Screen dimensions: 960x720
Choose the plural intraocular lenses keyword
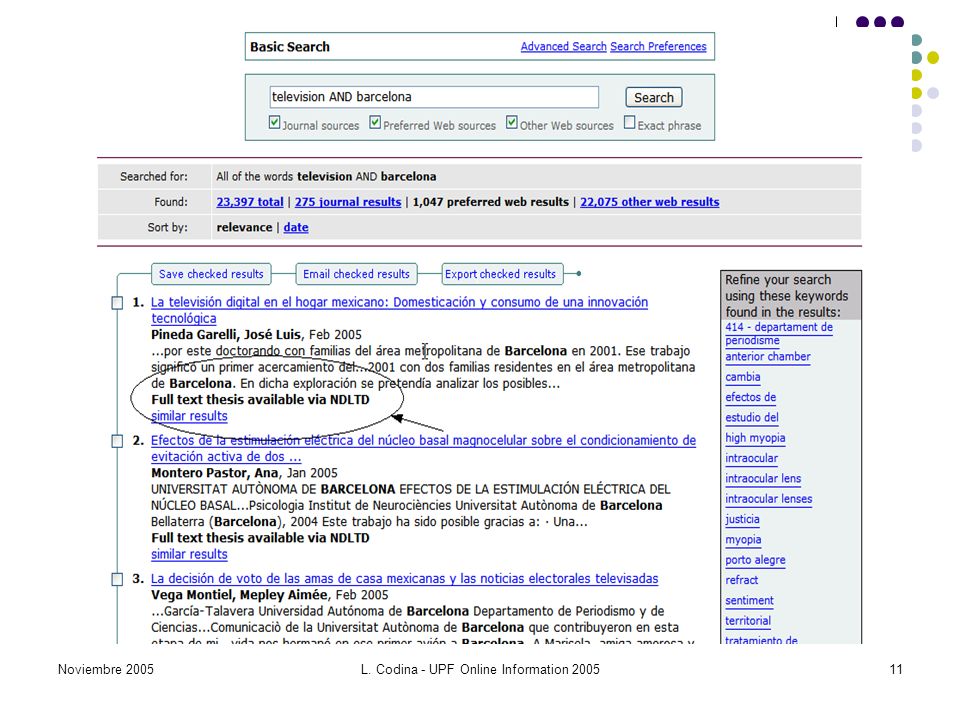click(x=768, y=499)
